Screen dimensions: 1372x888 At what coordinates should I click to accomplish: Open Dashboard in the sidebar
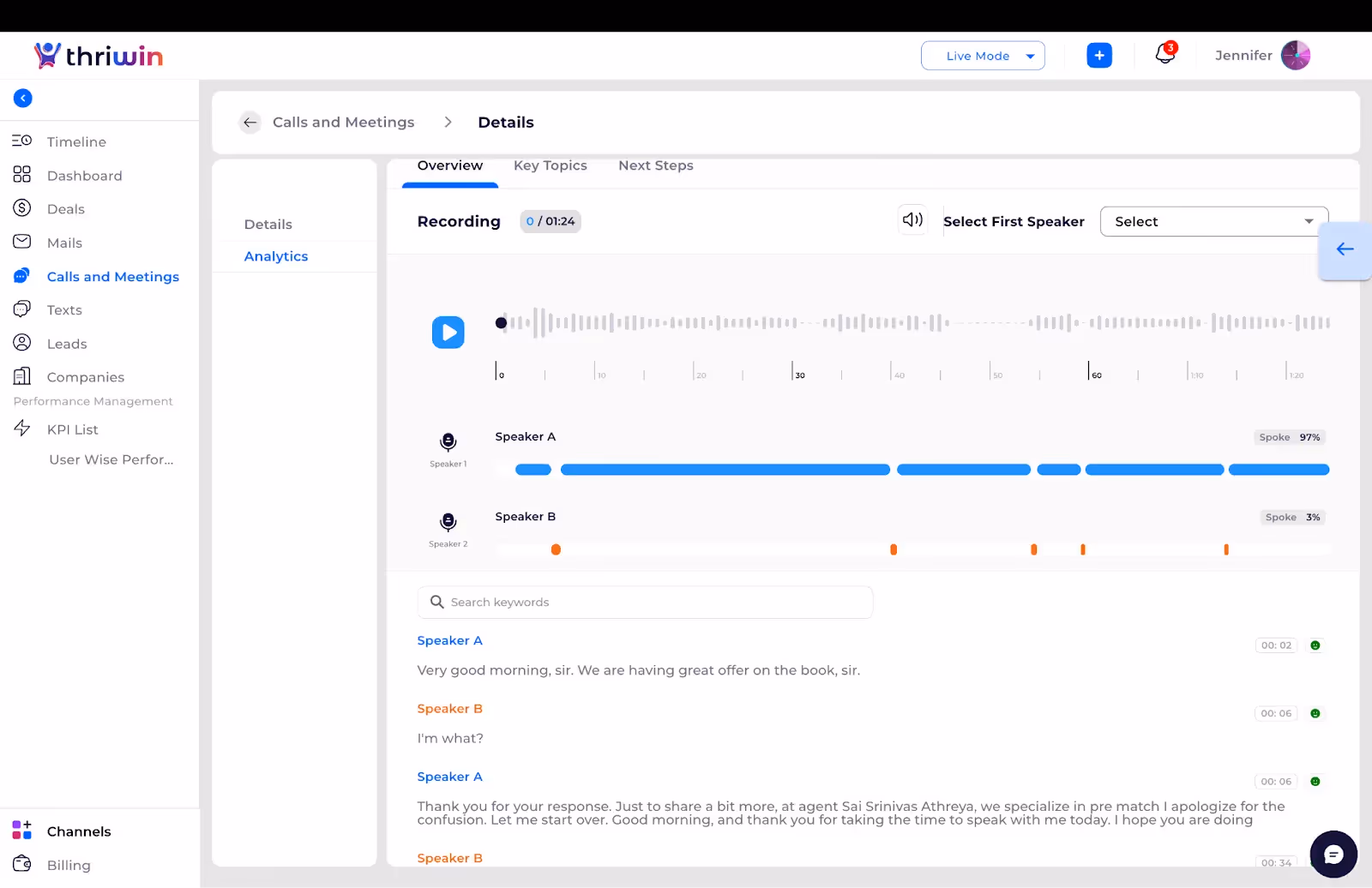(85, 176)
